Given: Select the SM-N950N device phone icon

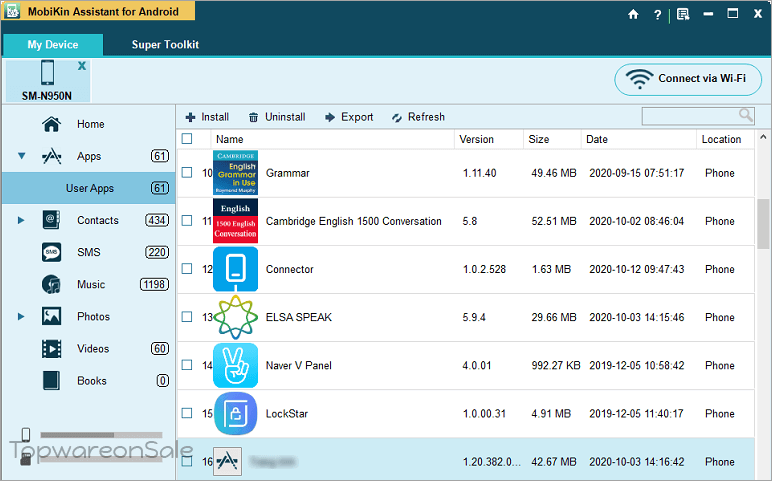Looking at the screenshot, I should (x=48, y=73).
